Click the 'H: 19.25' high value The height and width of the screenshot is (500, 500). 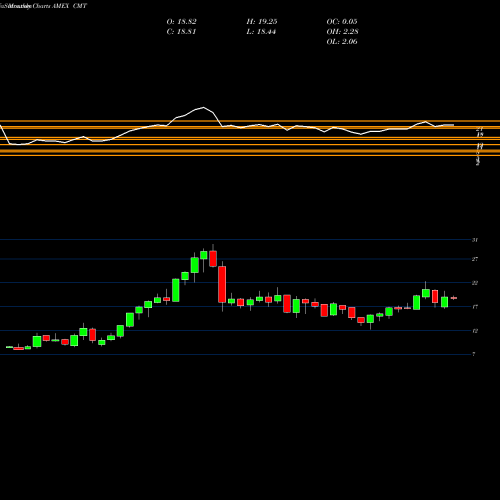pyautogui.click(x=262, y=22)
